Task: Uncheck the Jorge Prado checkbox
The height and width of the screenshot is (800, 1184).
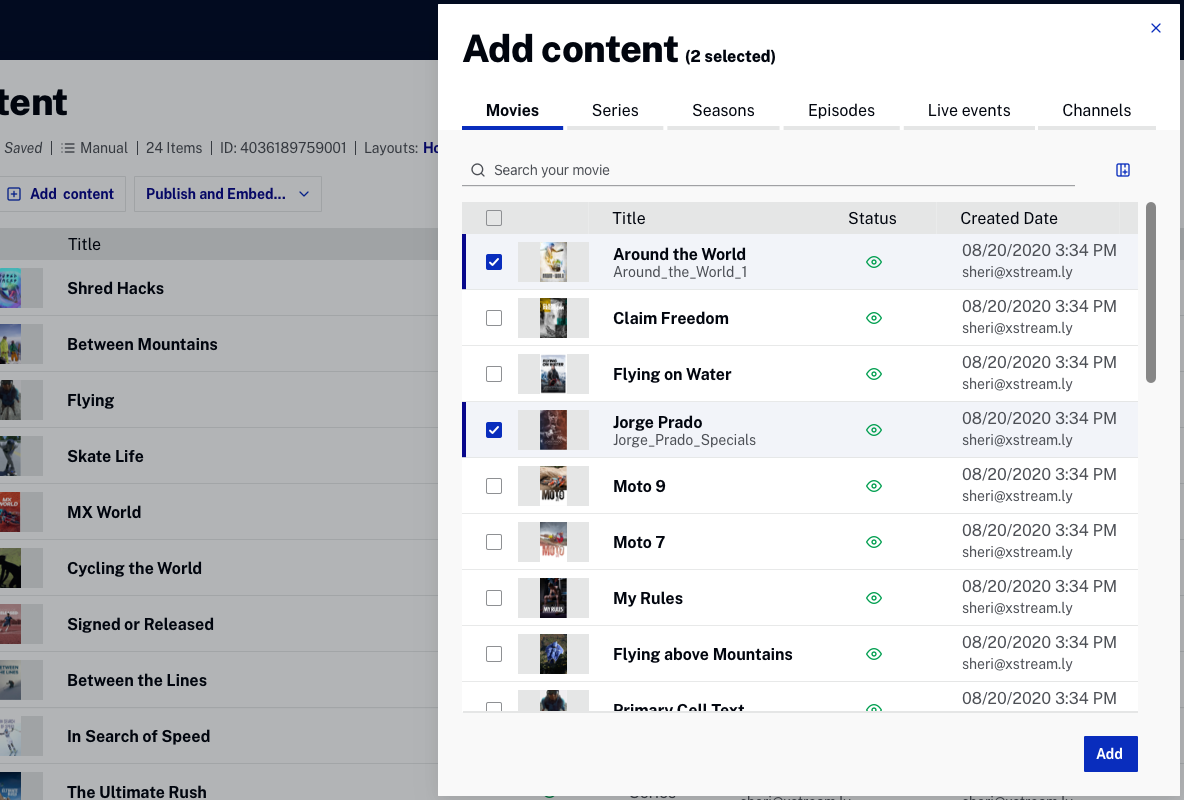Action: 494,430
